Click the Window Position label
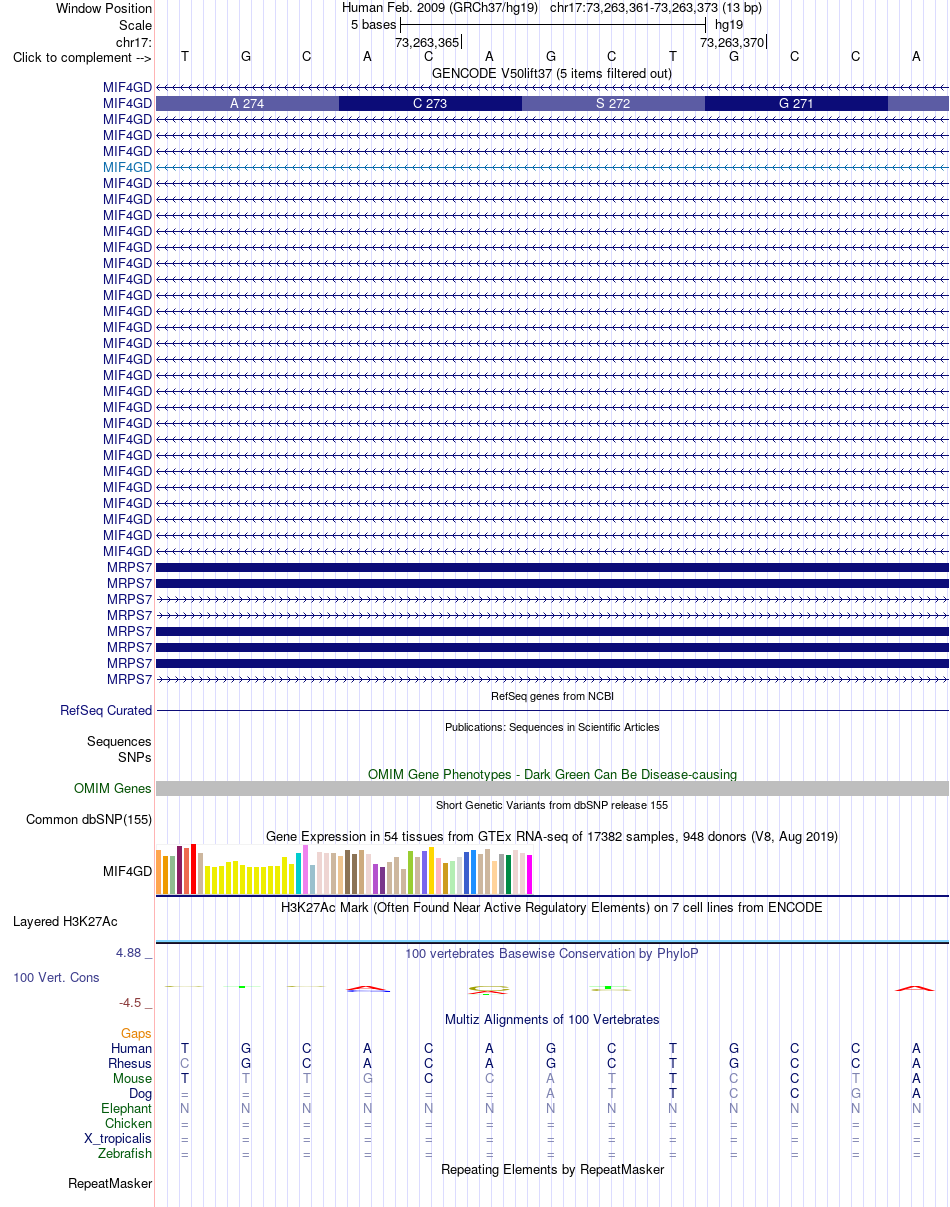The width and height of the screenshot is (950, 1207). pyautogui.click(x=104, y=8)
